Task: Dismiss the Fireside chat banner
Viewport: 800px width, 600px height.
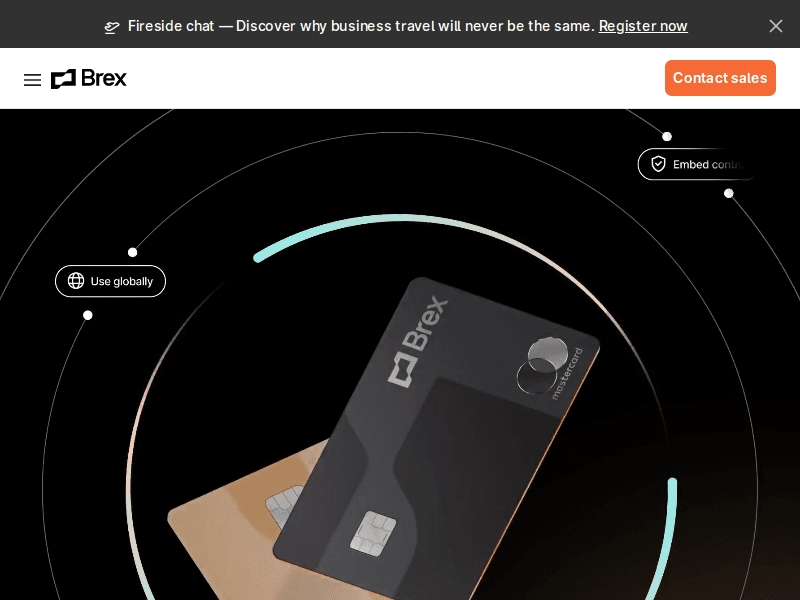Action: (x=776, y=26)
